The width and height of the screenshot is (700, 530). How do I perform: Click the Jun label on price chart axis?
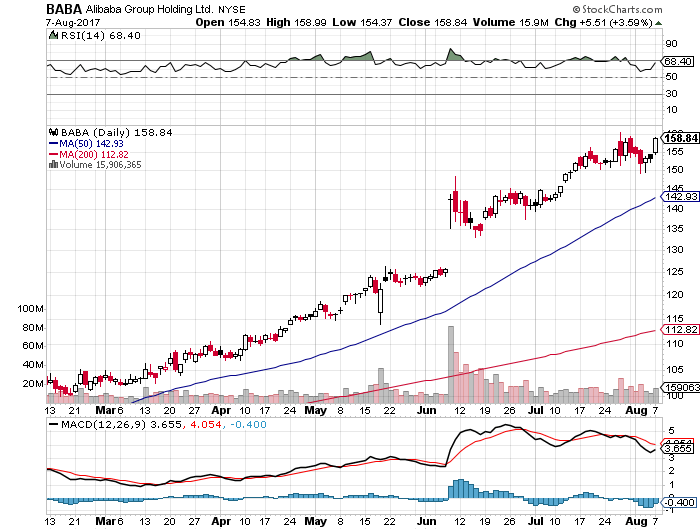pyautogui.click(x=426, y=410)
